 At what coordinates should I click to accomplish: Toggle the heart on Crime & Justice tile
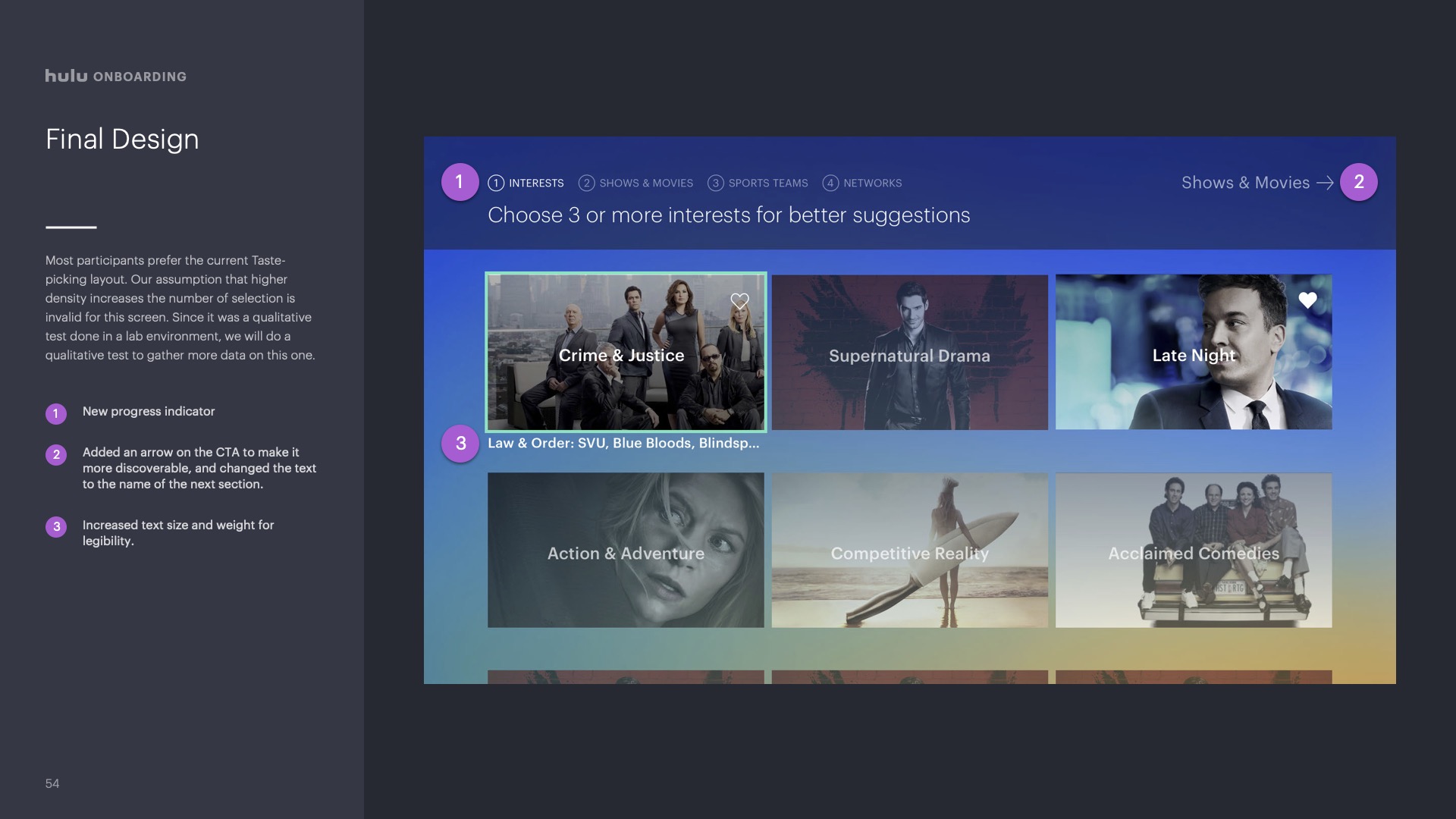(739, 301)
